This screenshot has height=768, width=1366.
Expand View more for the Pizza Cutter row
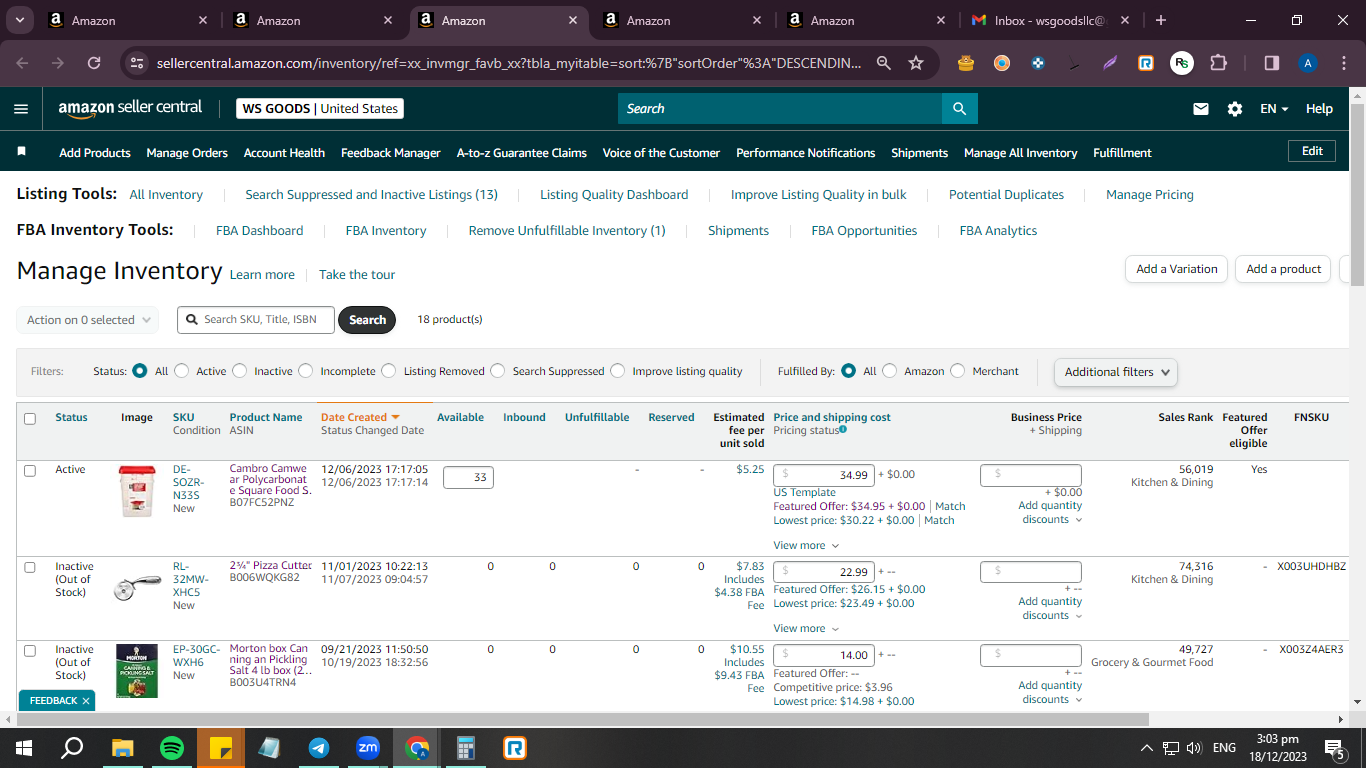pos(806,628)
